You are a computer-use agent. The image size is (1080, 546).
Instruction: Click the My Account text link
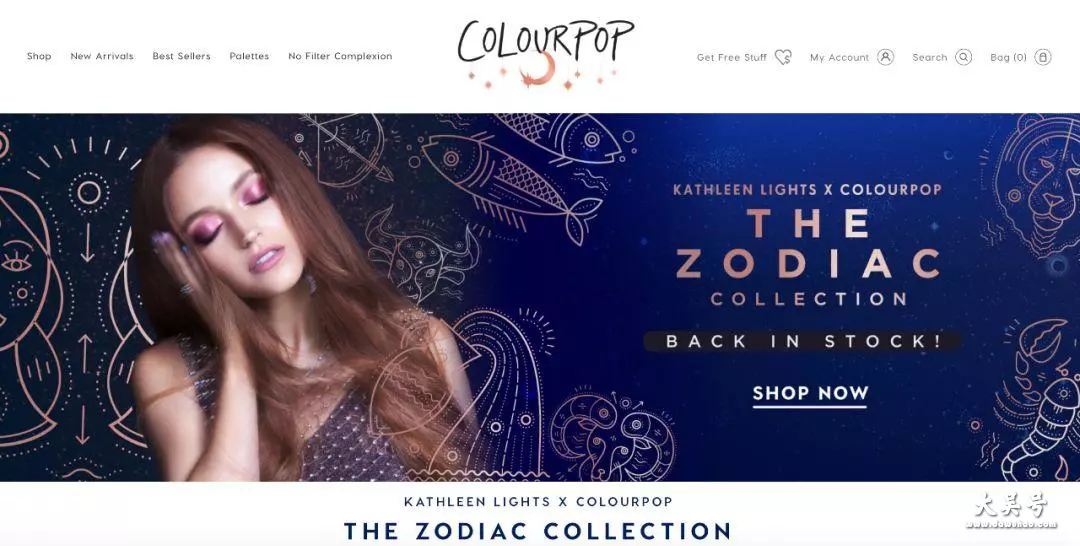(840, 58)
